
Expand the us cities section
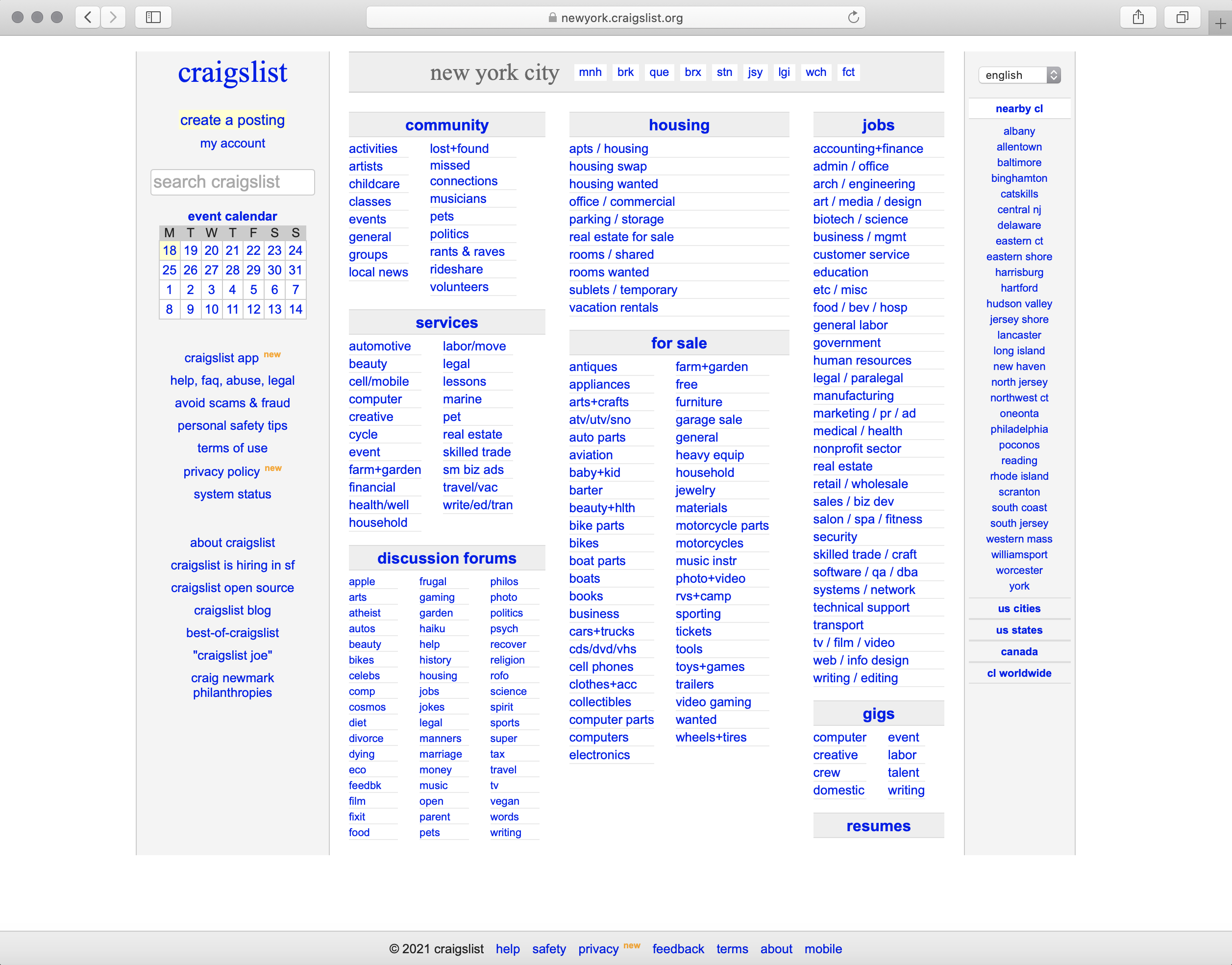1019,609
